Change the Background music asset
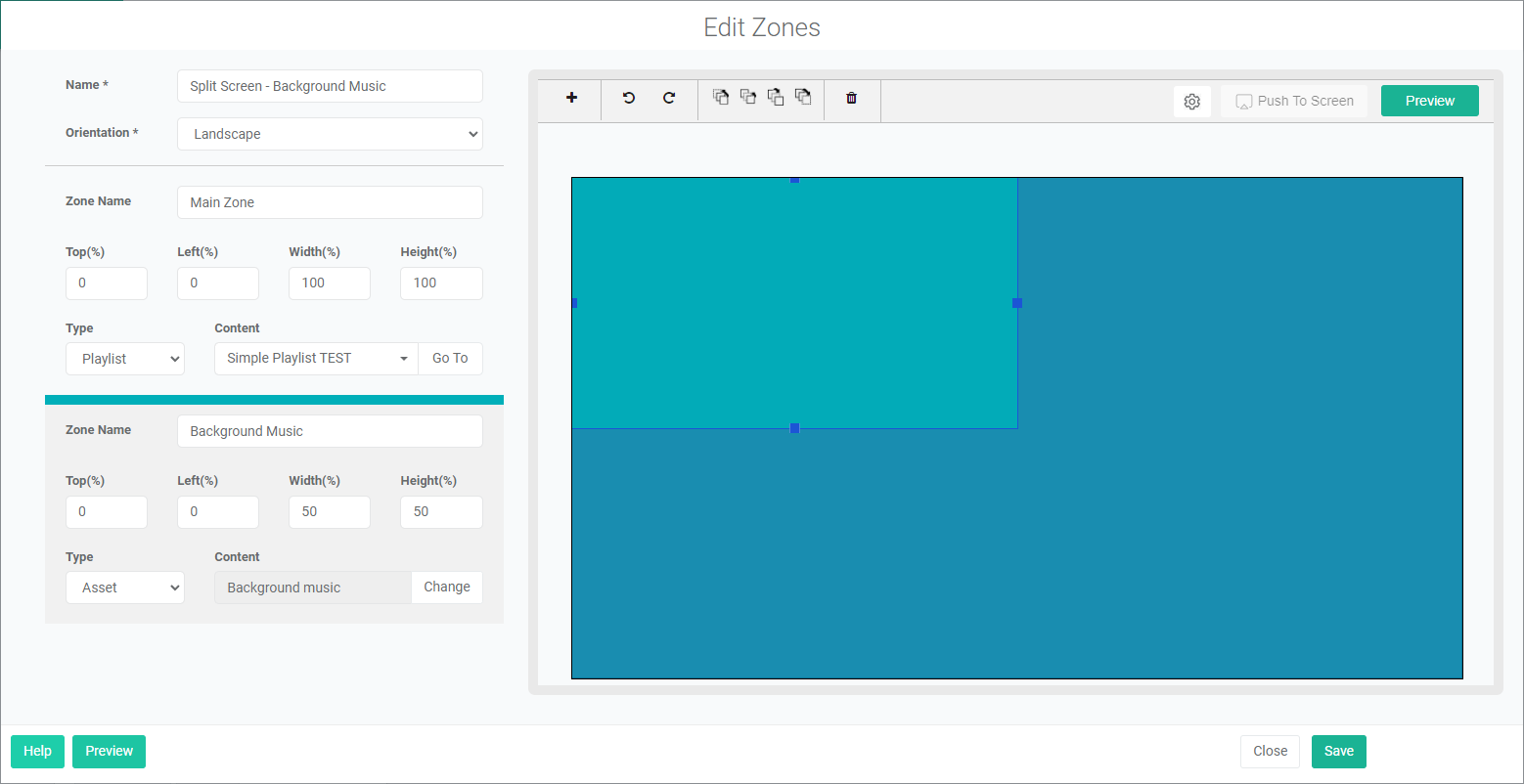 (x=447, y=587)
